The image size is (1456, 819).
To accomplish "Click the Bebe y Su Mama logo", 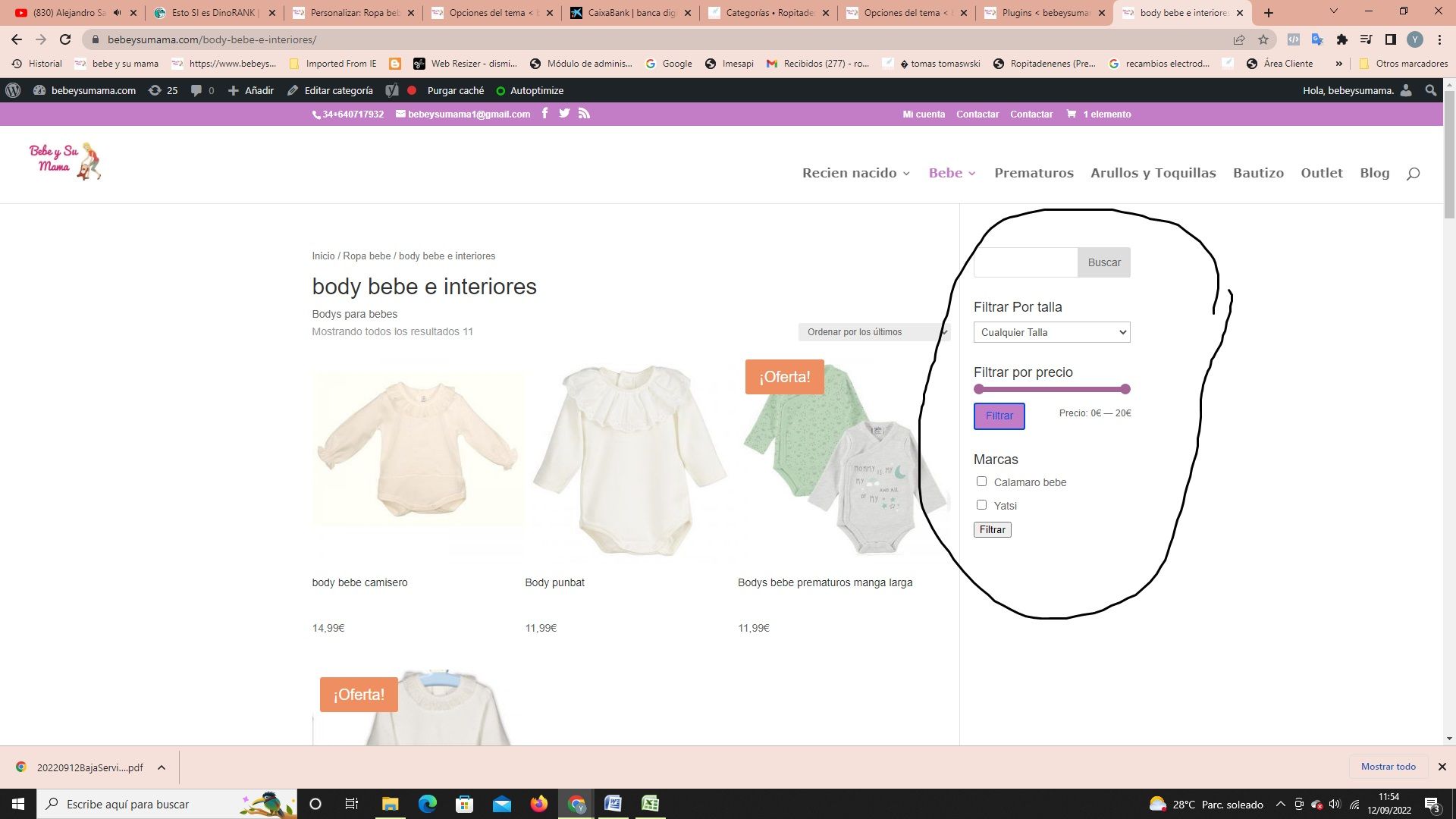I will pos(65,161).
